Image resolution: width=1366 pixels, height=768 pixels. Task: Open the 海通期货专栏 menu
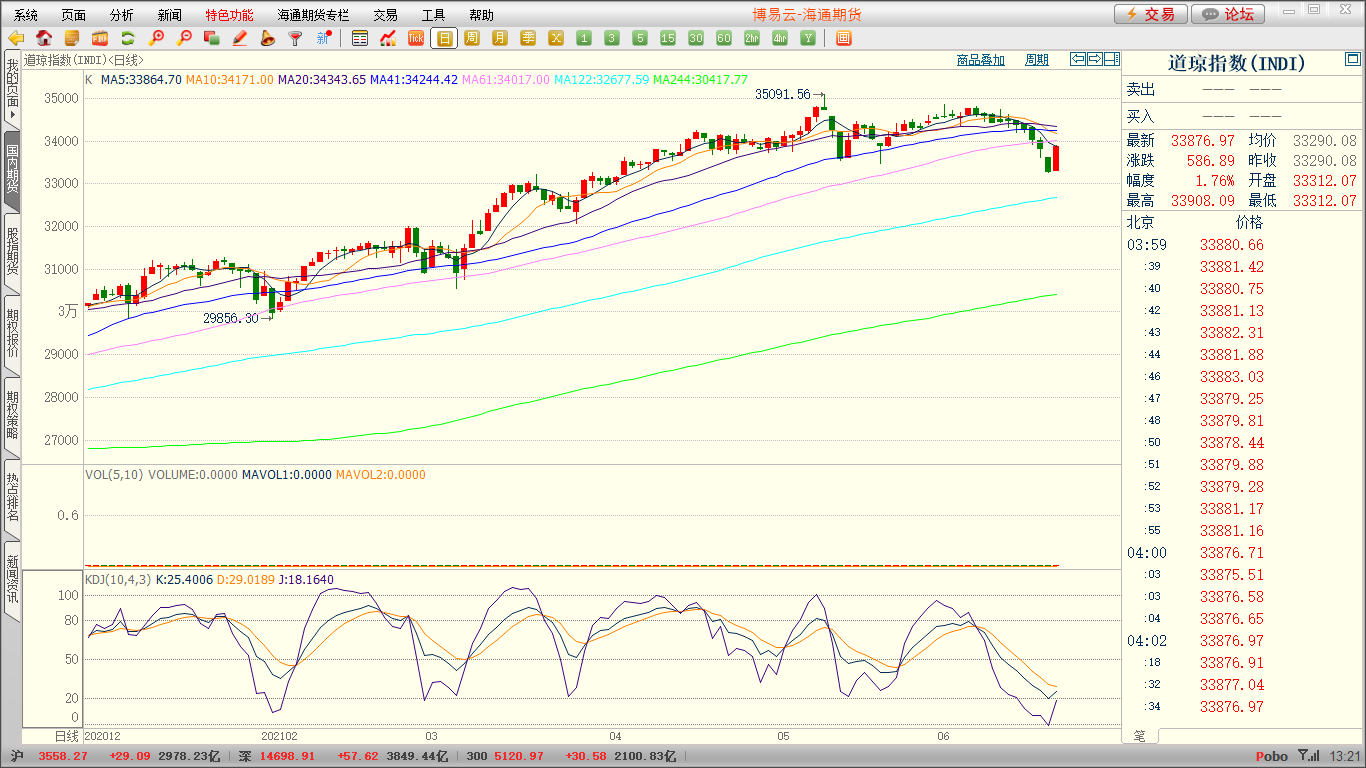(313, 15)
